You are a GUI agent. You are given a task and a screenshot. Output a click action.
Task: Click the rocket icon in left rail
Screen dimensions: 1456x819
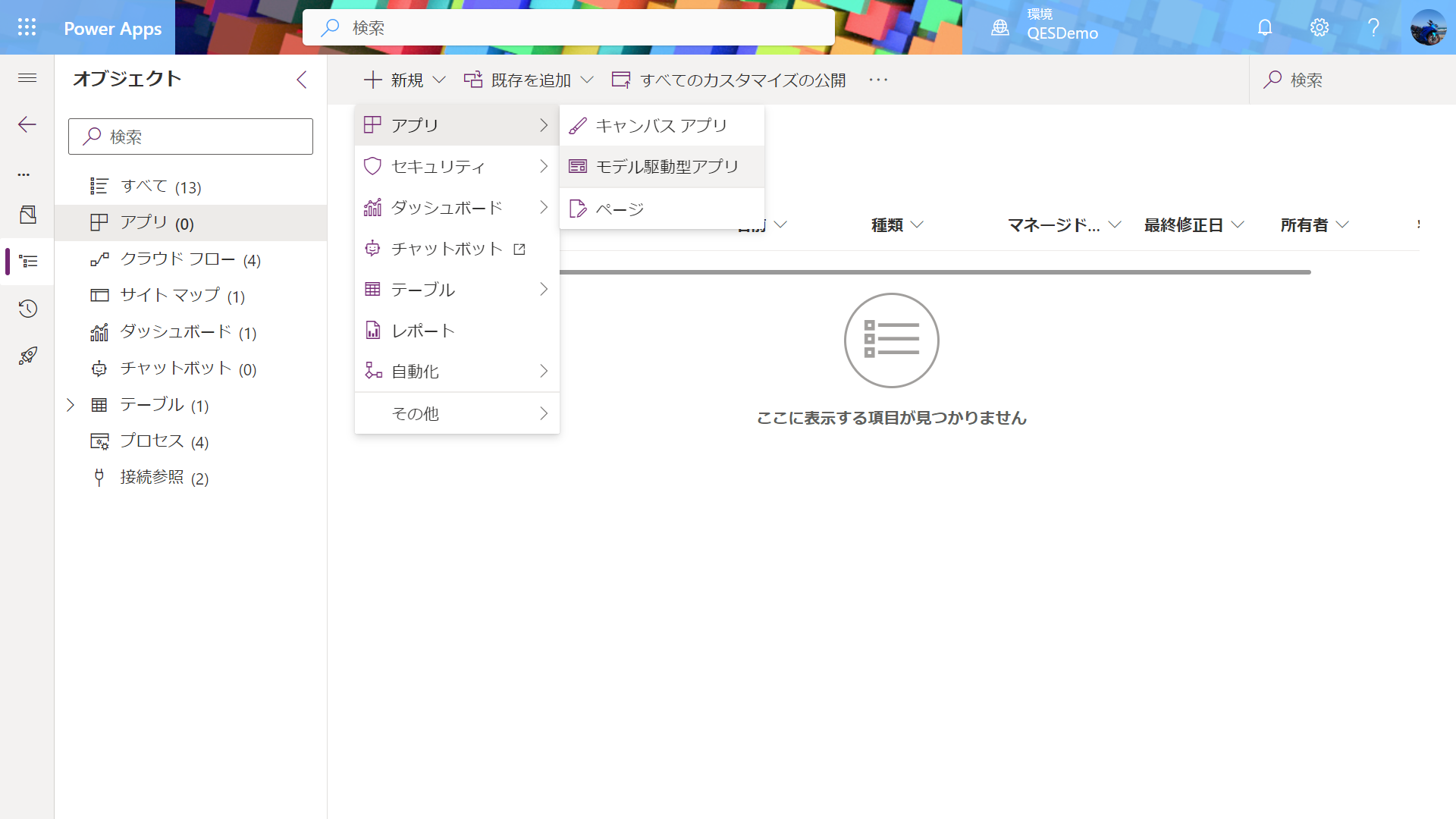point(27,356)
